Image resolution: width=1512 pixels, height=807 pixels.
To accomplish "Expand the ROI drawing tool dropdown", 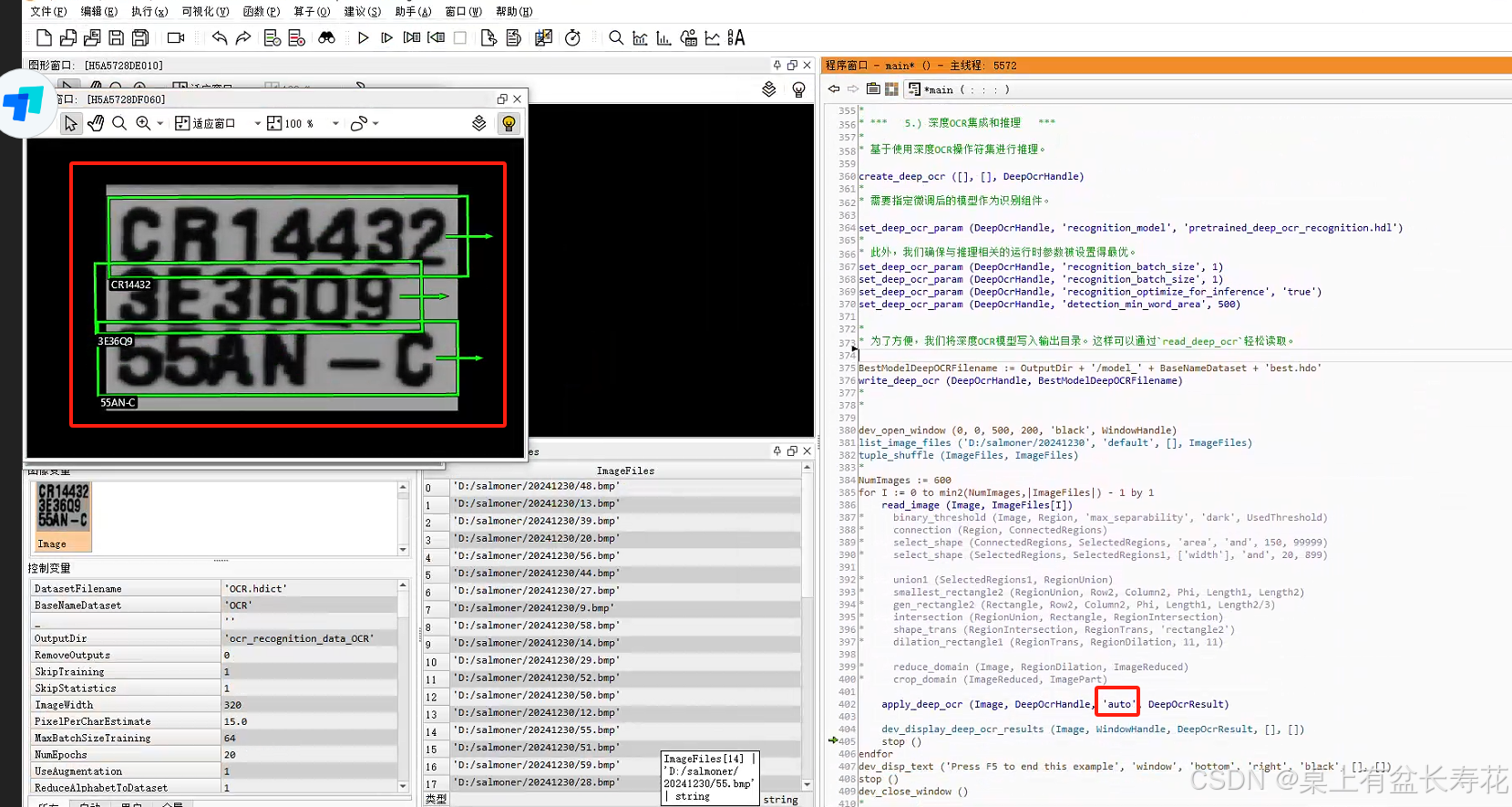I will [x=375, y=123].
